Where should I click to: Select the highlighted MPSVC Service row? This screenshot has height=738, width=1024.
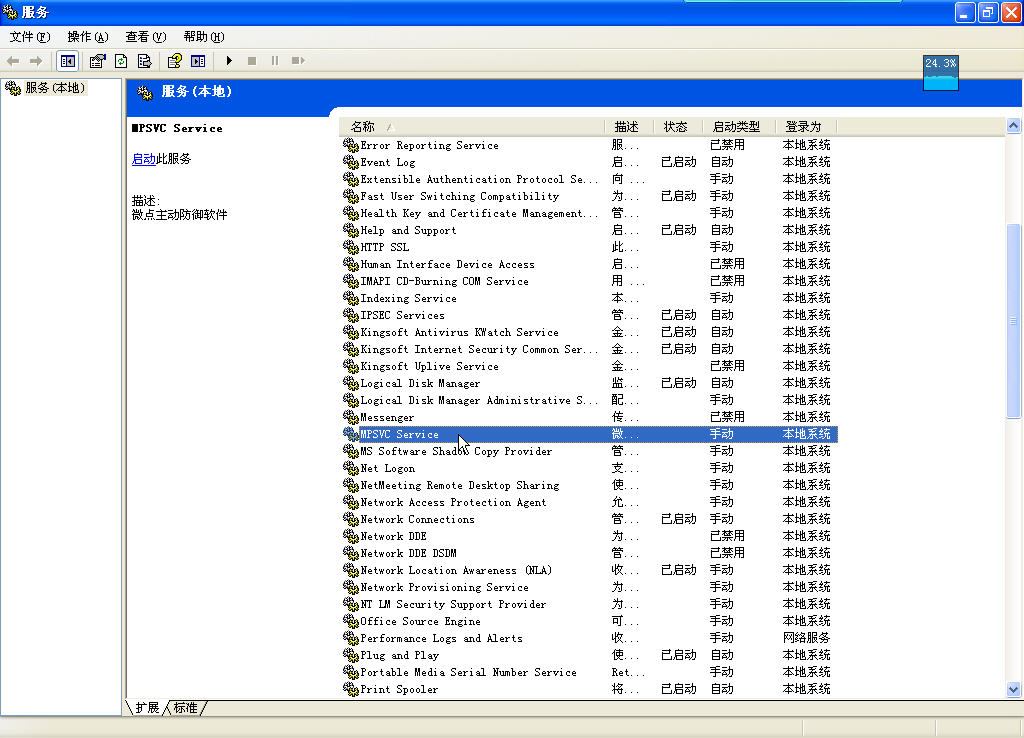(588, 434)
